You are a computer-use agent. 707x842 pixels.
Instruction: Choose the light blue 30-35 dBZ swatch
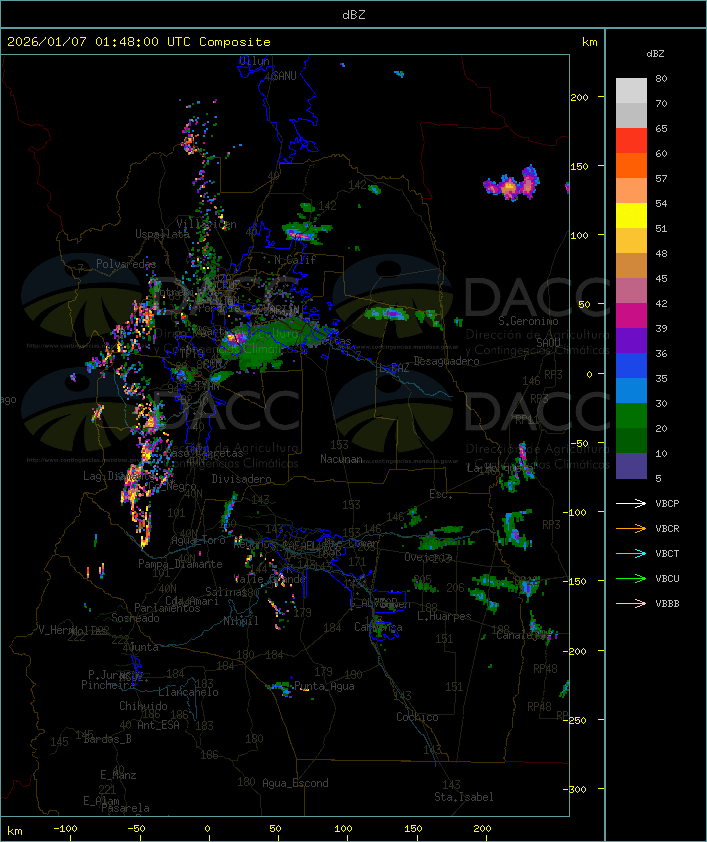[631, 390]
